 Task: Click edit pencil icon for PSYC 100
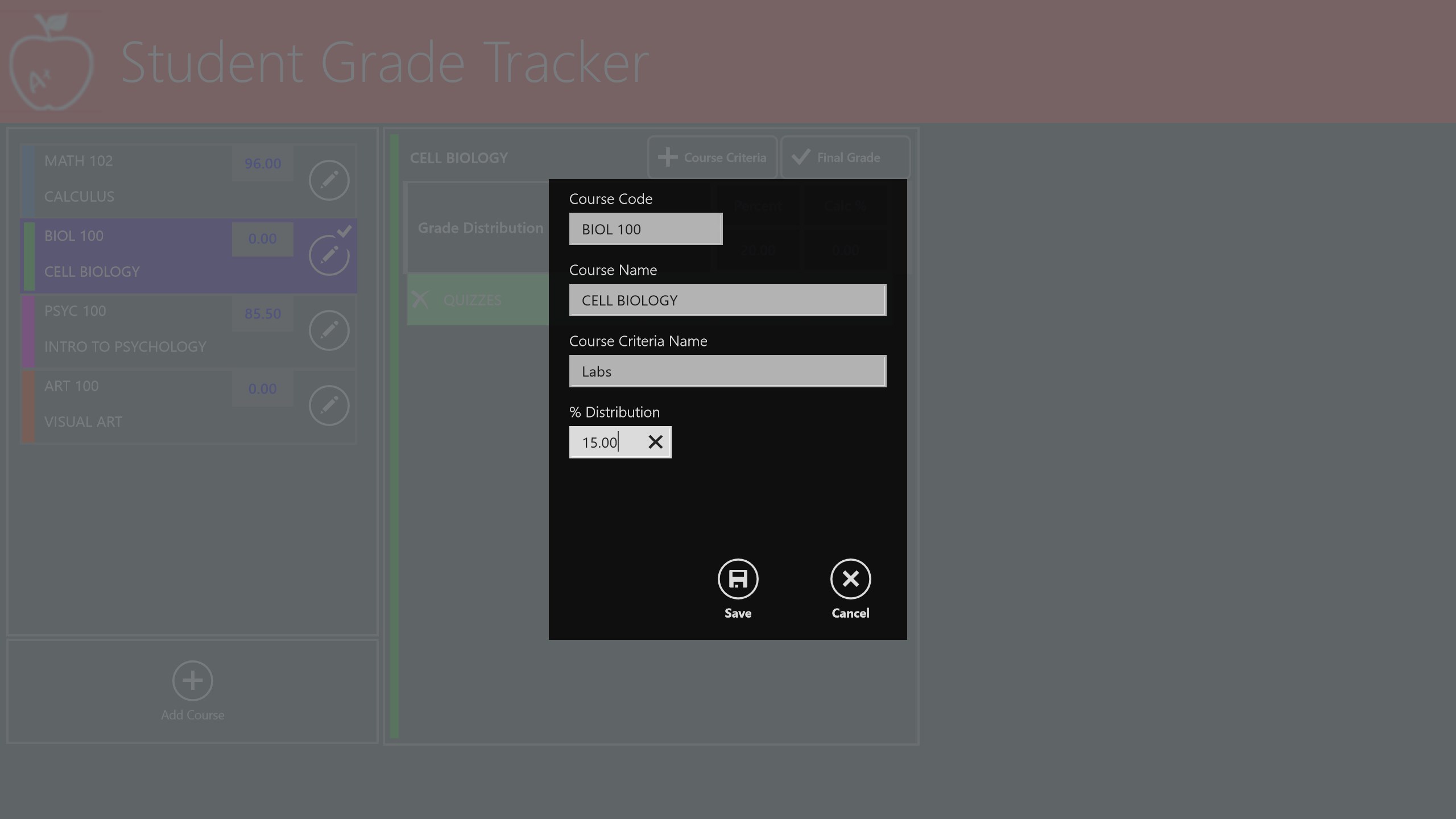pos(329,330)
